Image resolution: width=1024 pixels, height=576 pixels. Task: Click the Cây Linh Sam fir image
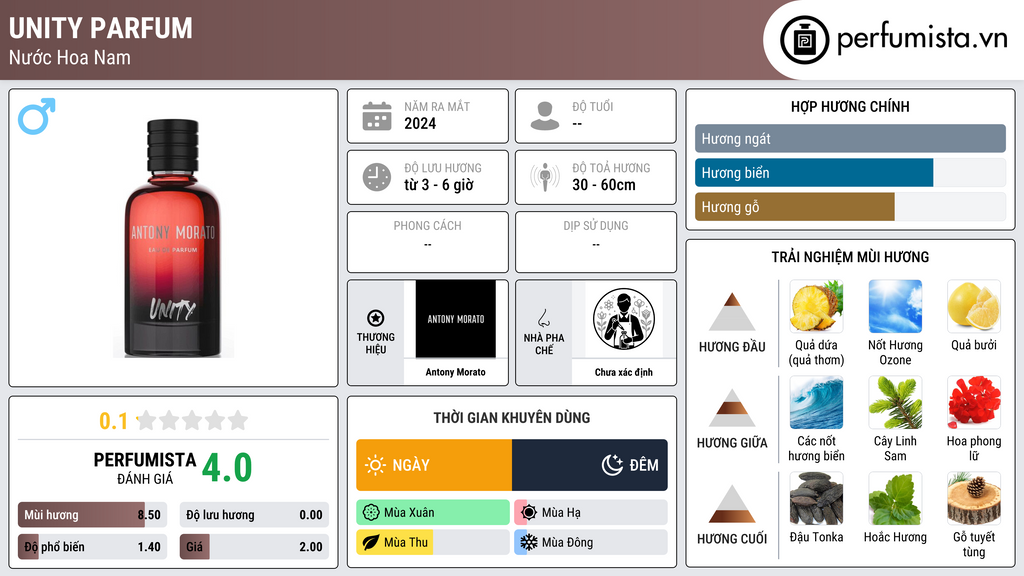pos(895,402)
